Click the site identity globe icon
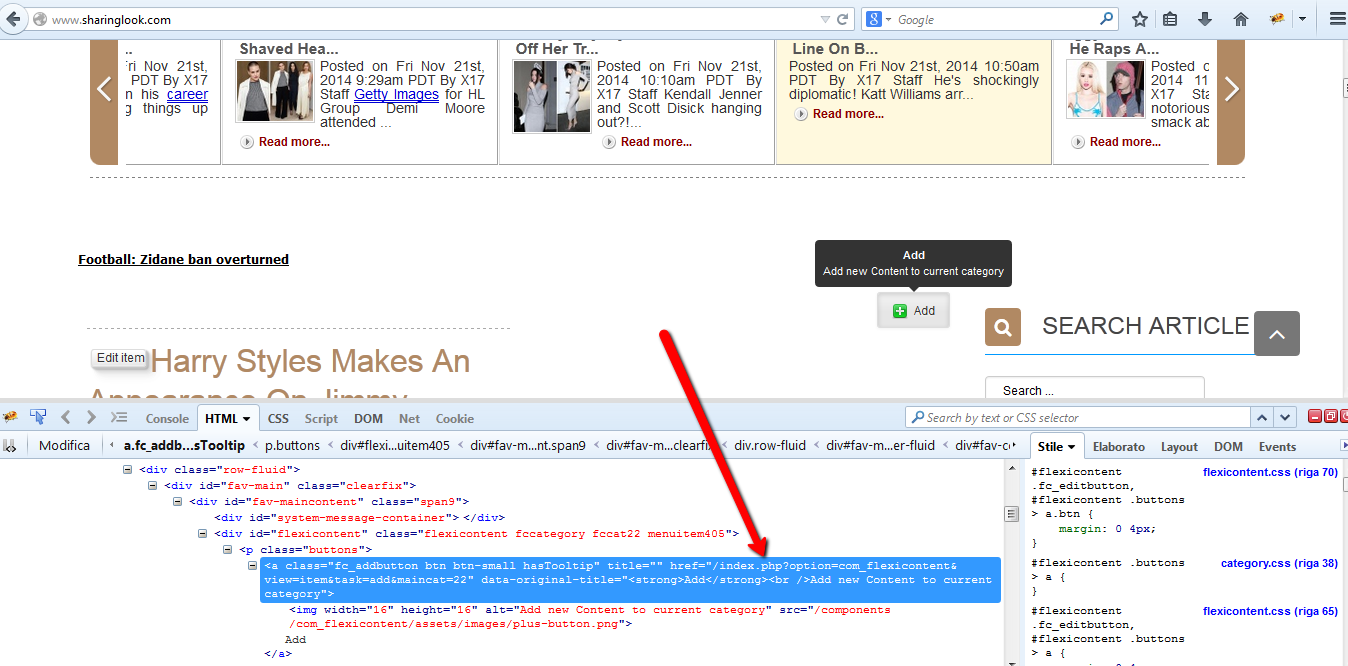Viewport: 1348px width, 666px height. tap(39, 19)
